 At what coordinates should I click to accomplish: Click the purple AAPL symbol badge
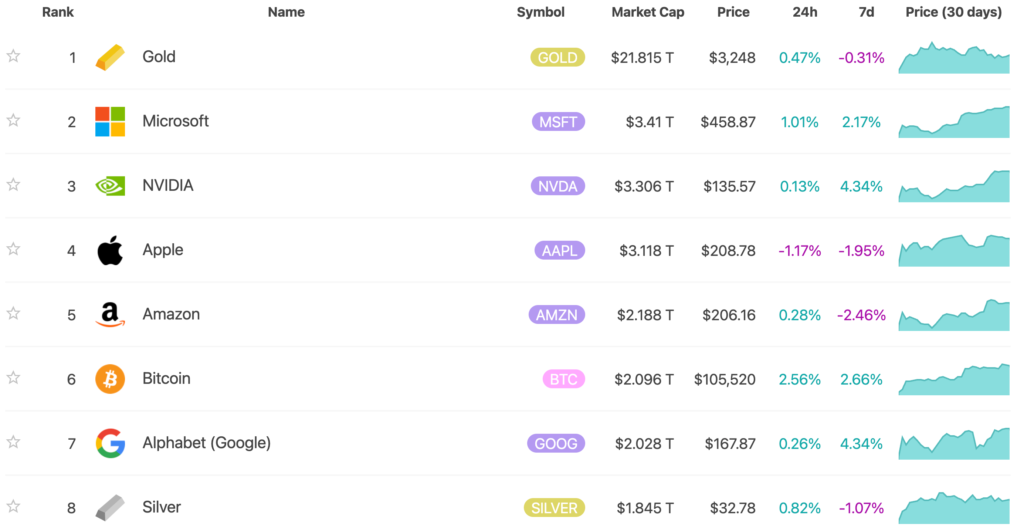558,250
